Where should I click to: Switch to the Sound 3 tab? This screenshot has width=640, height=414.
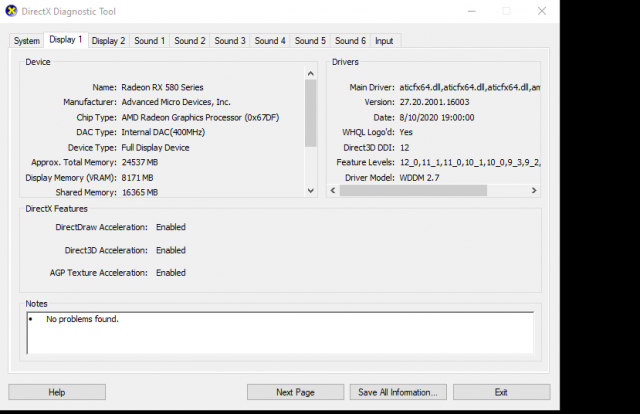[230, 41]
